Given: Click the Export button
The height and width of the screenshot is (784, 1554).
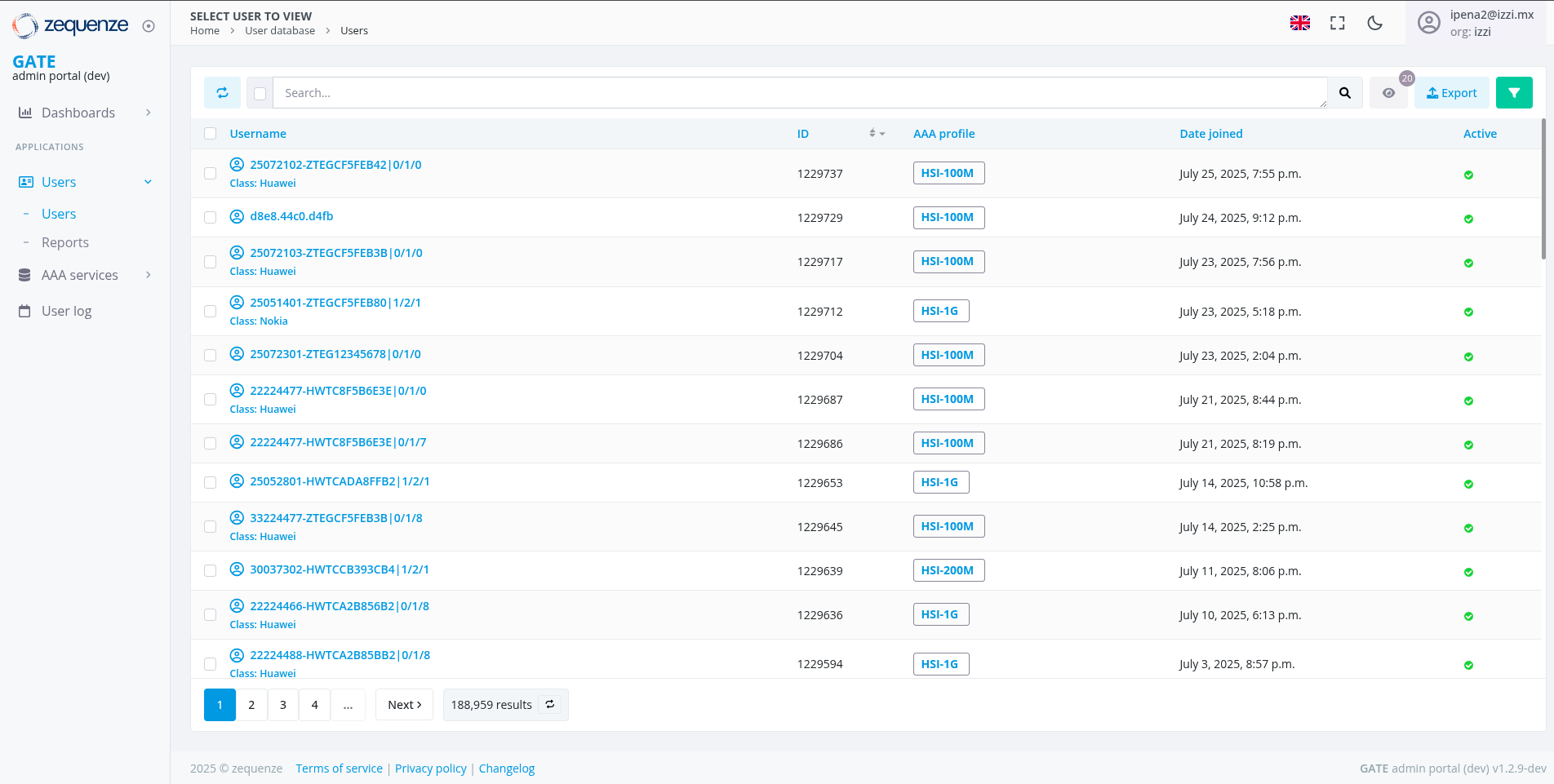Looking at the screenshot, I should pyautogui.click(x=1451, y=92).
